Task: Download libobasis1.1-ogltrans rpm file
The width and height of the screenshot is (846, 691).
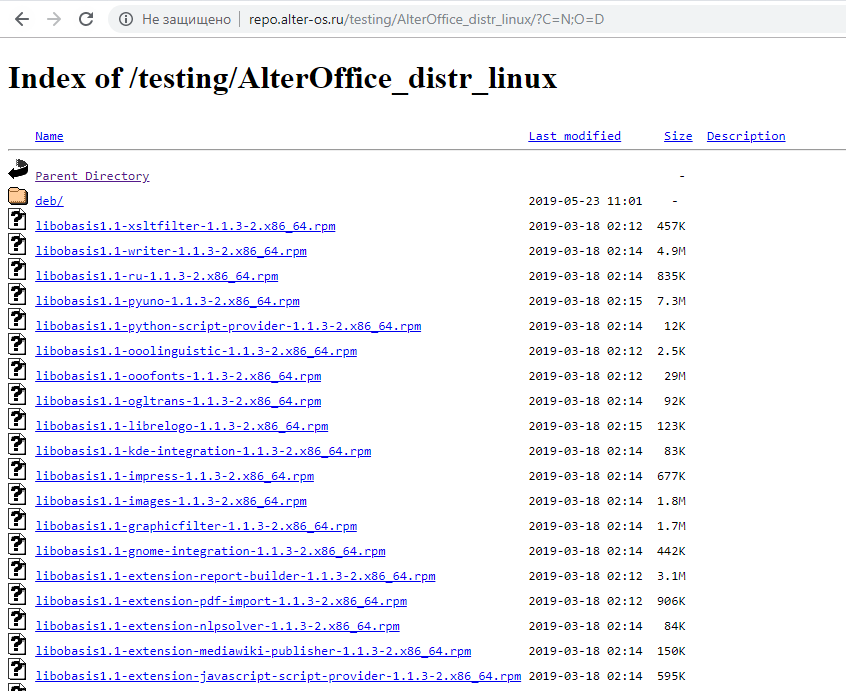Action: (x=178, y=401)
